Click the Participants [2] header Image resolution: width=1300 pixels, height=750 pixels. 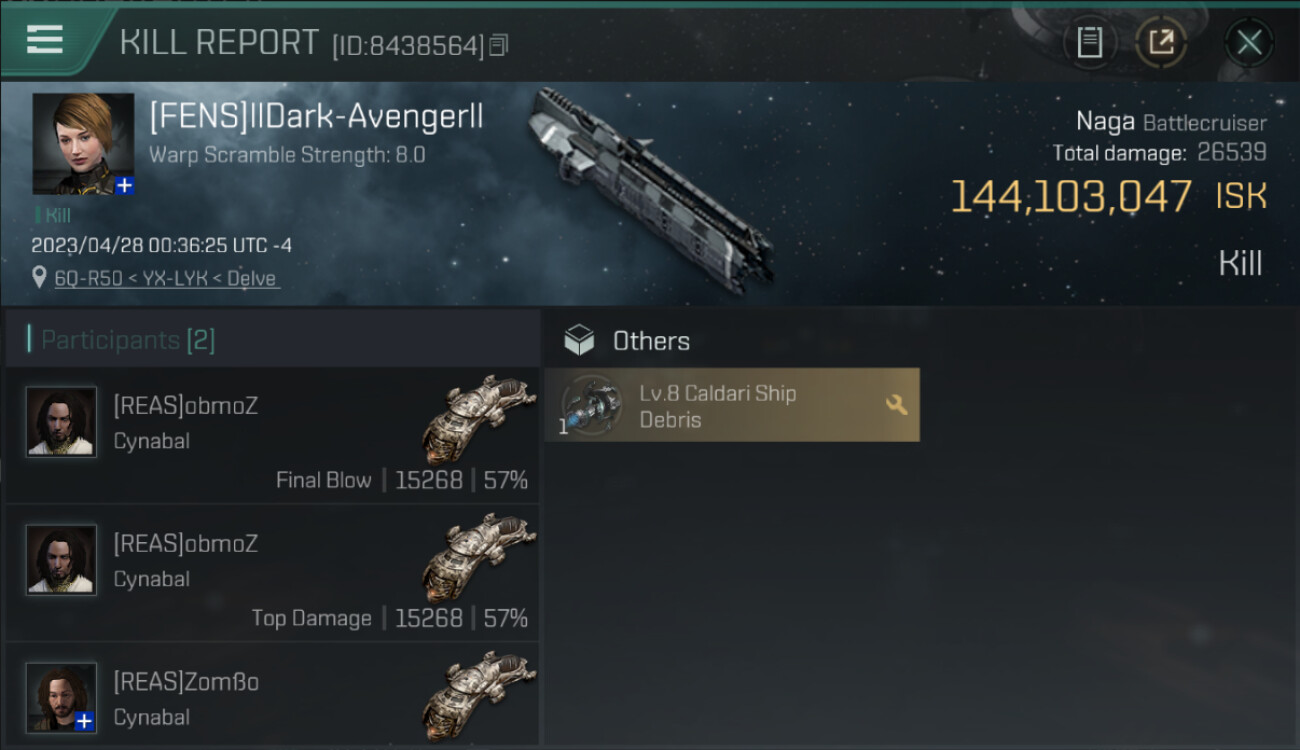tap(121, 340)
